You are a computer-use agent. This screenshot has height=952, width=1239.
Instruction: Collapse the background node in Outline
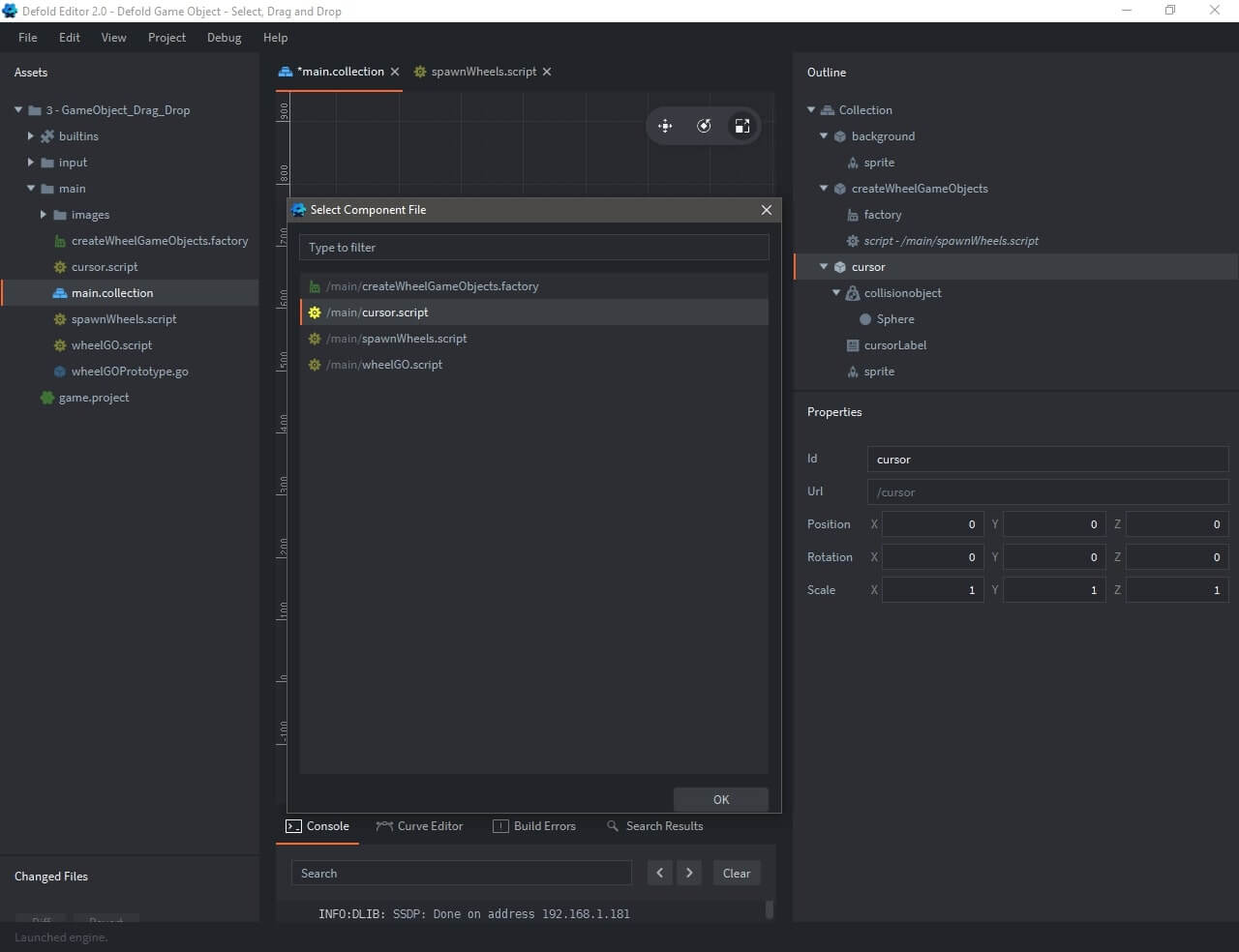click(824, 136)
